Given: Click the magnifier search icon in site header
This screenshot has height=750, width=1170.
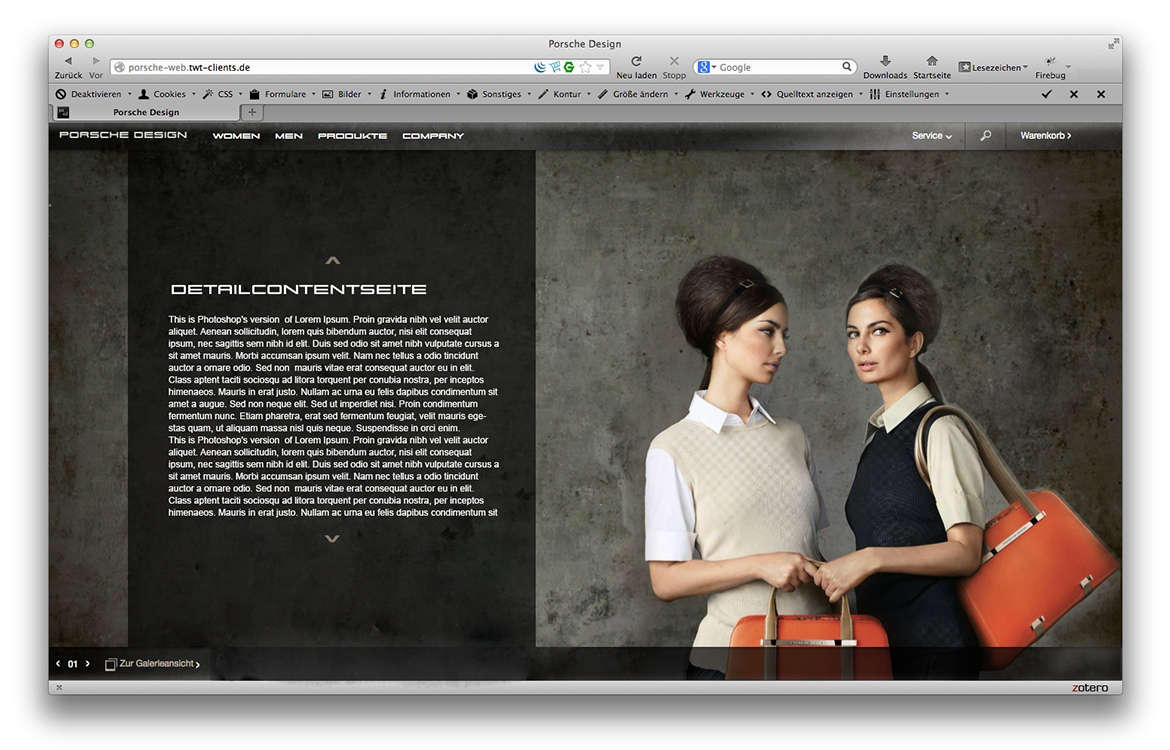Looking at the screenshot, I should (985, 136).
